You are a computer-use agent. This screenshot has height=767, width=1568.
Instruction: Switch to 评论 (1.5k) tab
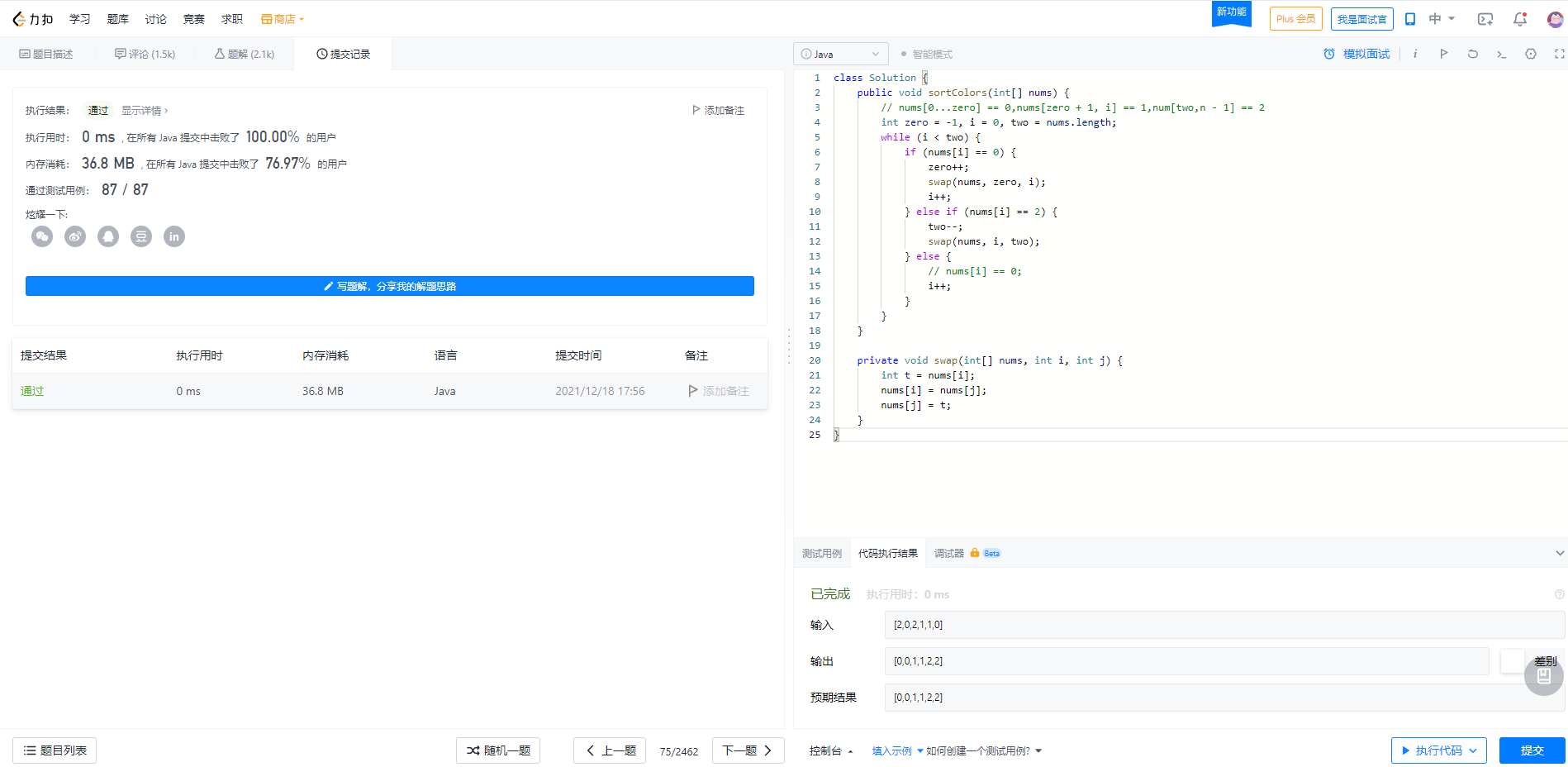click(145, 54)
